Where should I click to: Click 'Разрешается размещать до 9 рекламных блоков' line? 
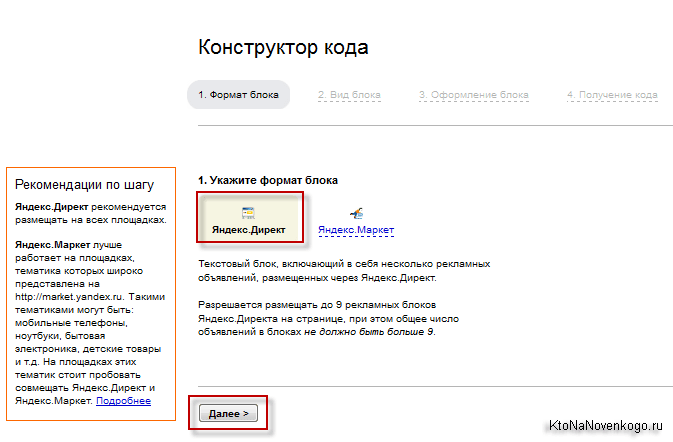click(317, 305)
